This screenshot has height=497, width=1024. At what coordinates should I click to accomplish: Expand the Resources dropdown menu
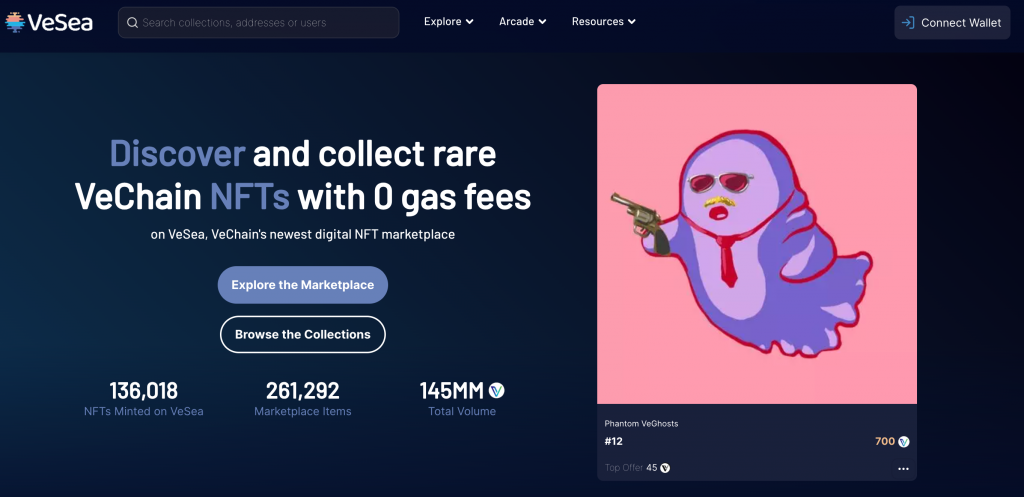point(603,22)
